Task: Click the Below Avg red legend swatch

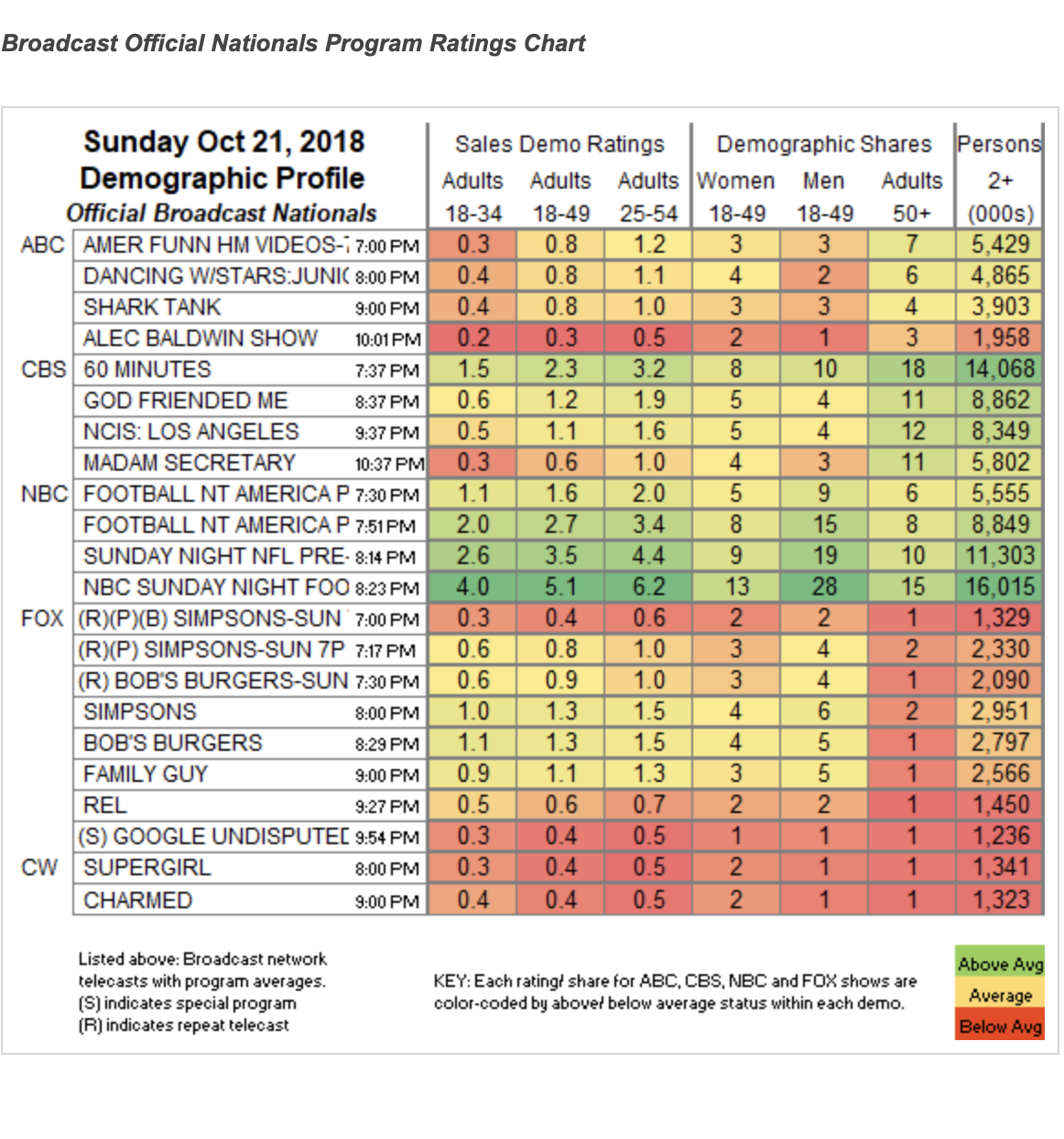Action: (x=999, y=1025)
